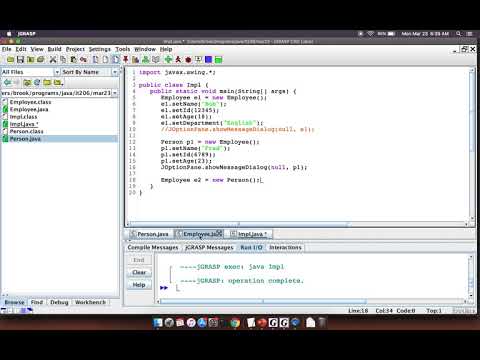The image size is (480, 360).
Task: Toggle line numbers toolbar icon
Action: (x=115, y=60)
